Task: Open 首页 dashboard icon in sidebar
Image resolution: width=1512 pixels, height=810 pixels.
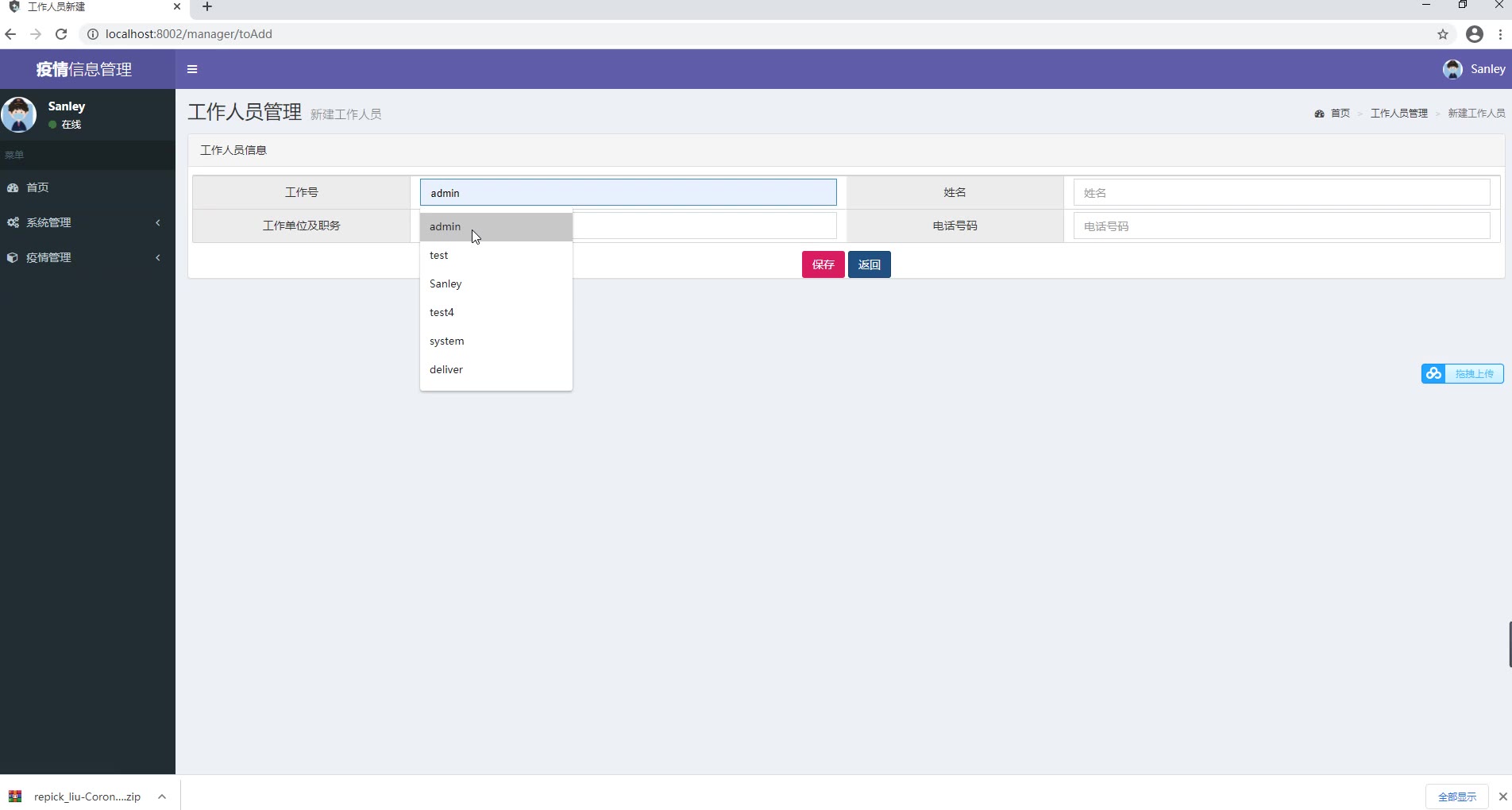Action: [x=13, y=187]
